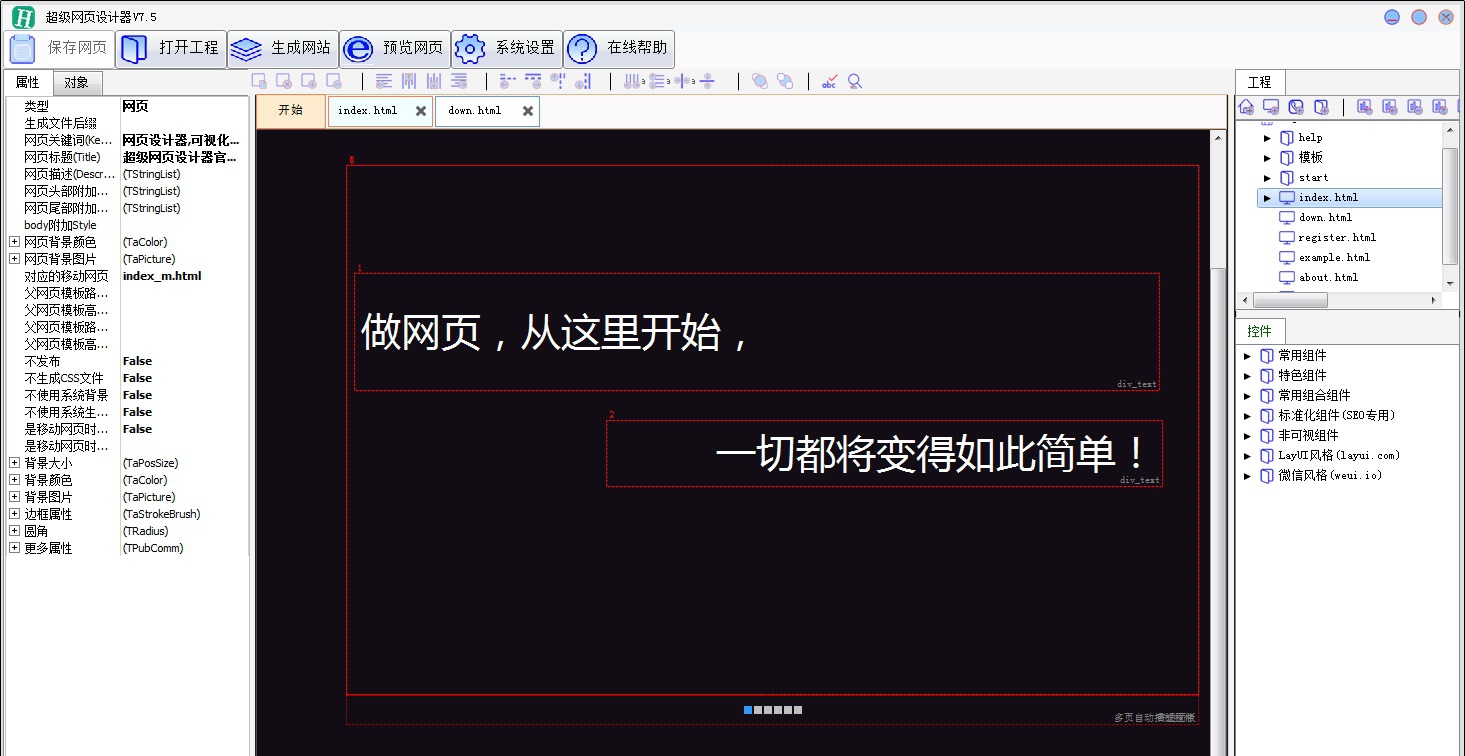Switch to the 对象 tab
This screenshot has height=756, width=1465.
coord(77,82)
